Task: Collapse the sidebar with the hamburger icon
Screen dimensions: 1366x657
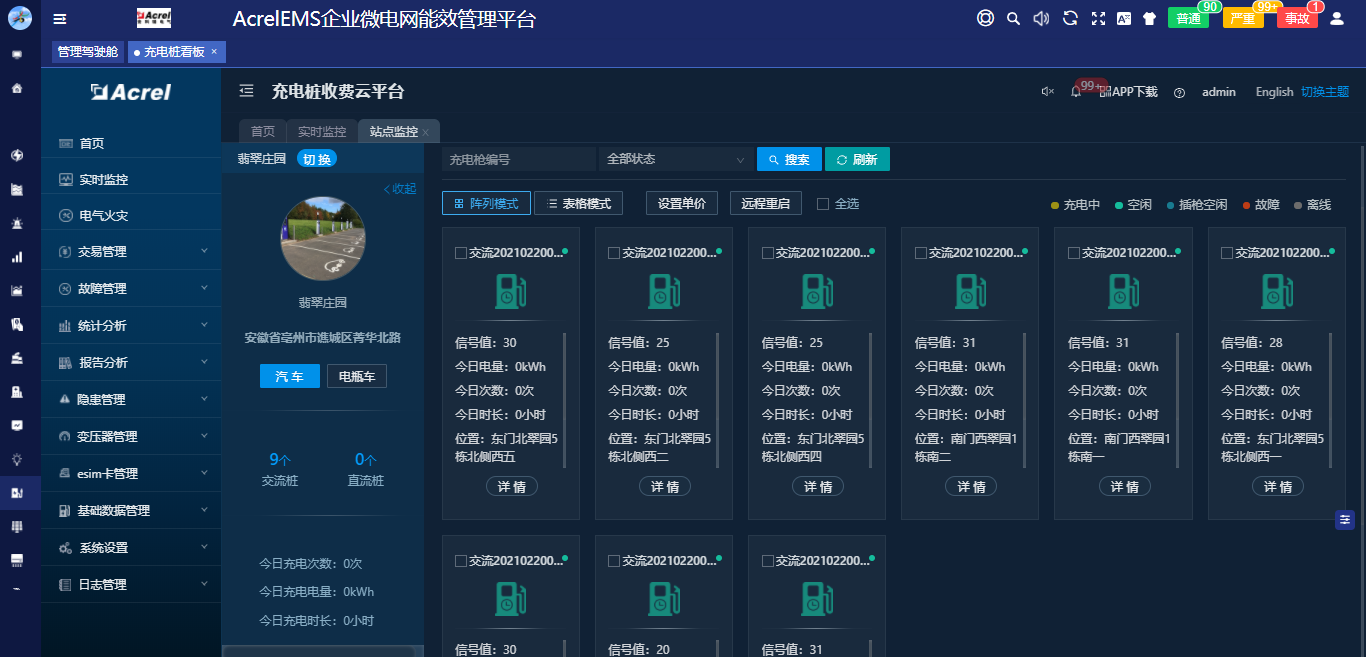Action: coord(58,18)
